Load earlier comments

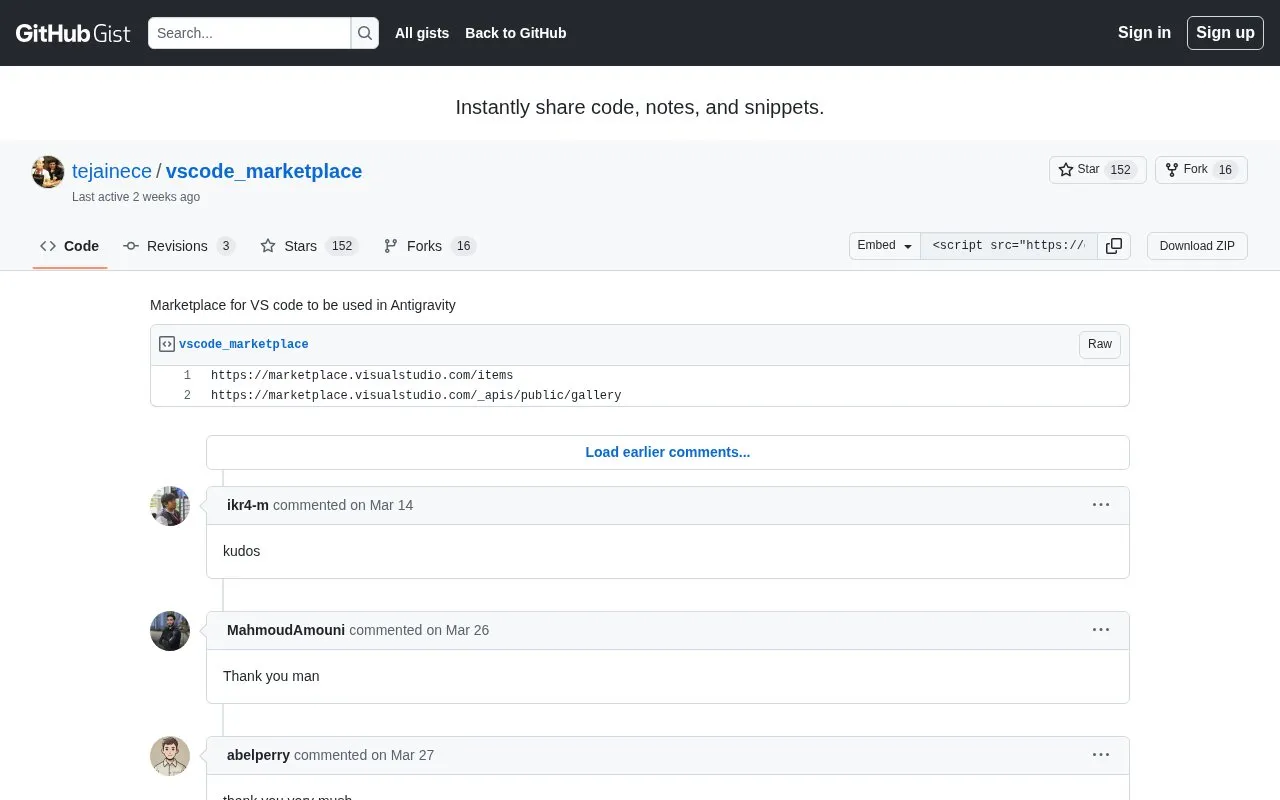click(668, 452)
